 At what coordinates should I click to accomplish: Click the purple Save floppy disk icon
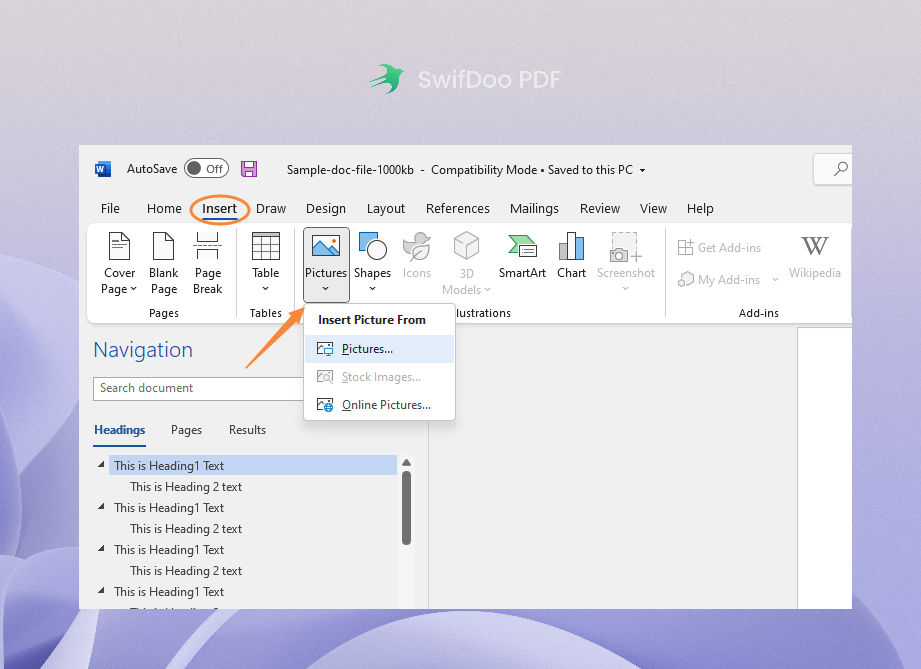coord(249,169)
